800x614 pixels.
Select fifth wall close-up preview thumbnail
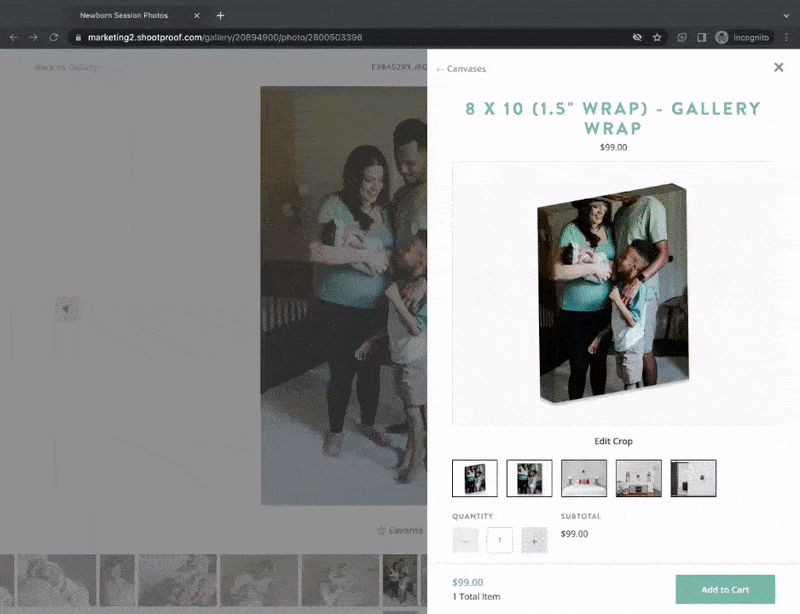pyautogui.click(x=693, y=478)
